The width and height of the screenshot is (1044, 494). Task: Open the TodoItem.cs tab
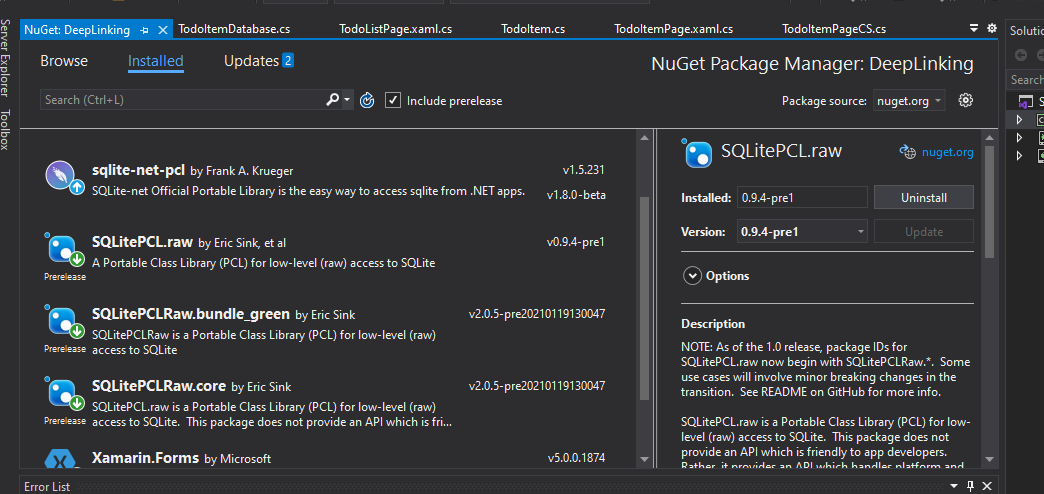pyautogui.click(x=533, y=29)
